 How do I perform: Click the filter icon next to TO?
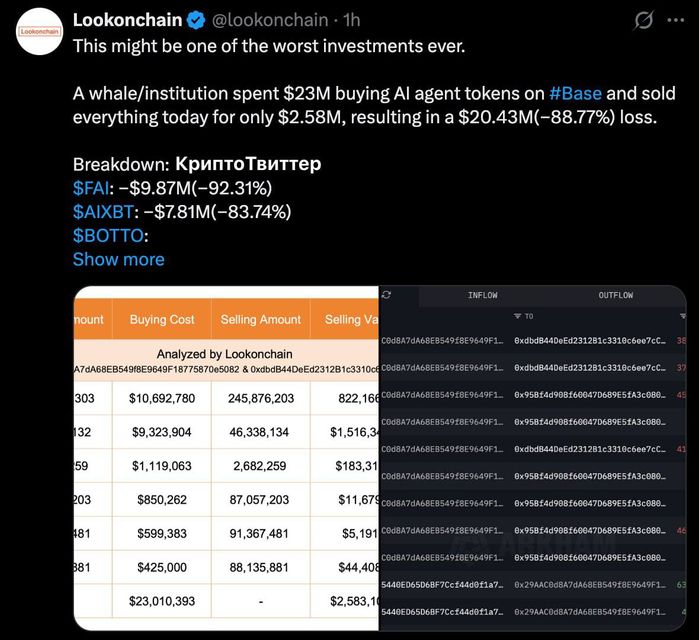tap(516, 316)
